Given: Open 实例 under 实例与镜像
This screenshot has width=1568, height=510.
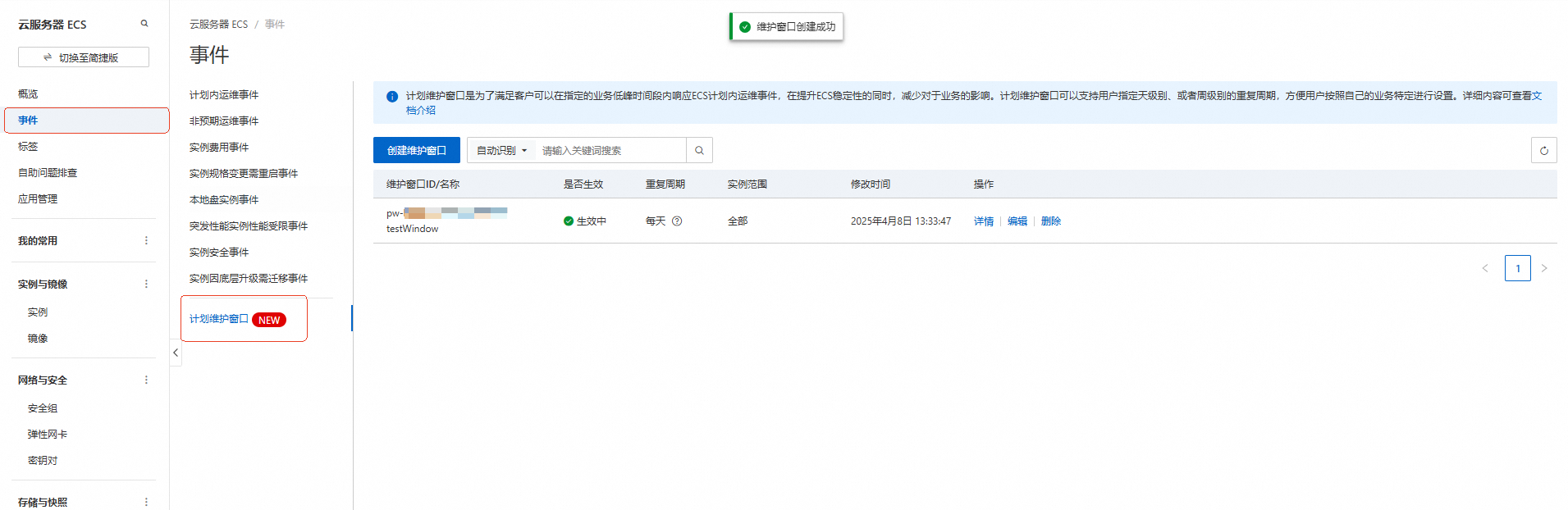Looking at the screenshot, I should pos(38,312).
